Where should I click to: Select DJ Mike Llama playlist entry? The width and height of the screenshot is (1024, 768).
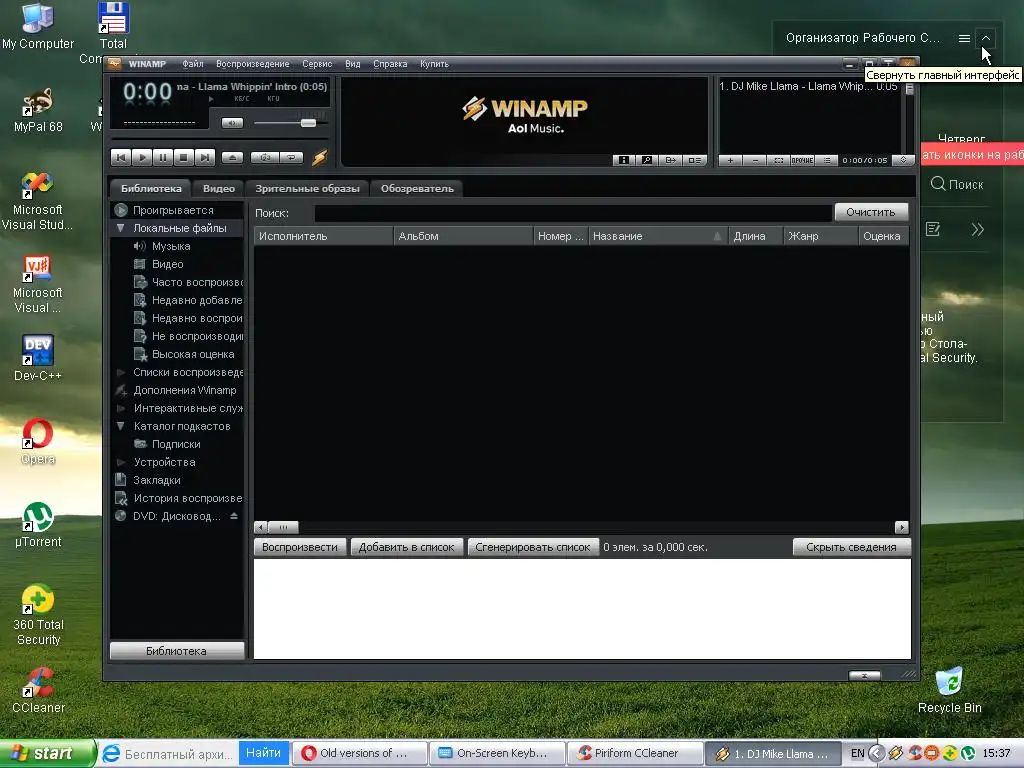(808, 86)
